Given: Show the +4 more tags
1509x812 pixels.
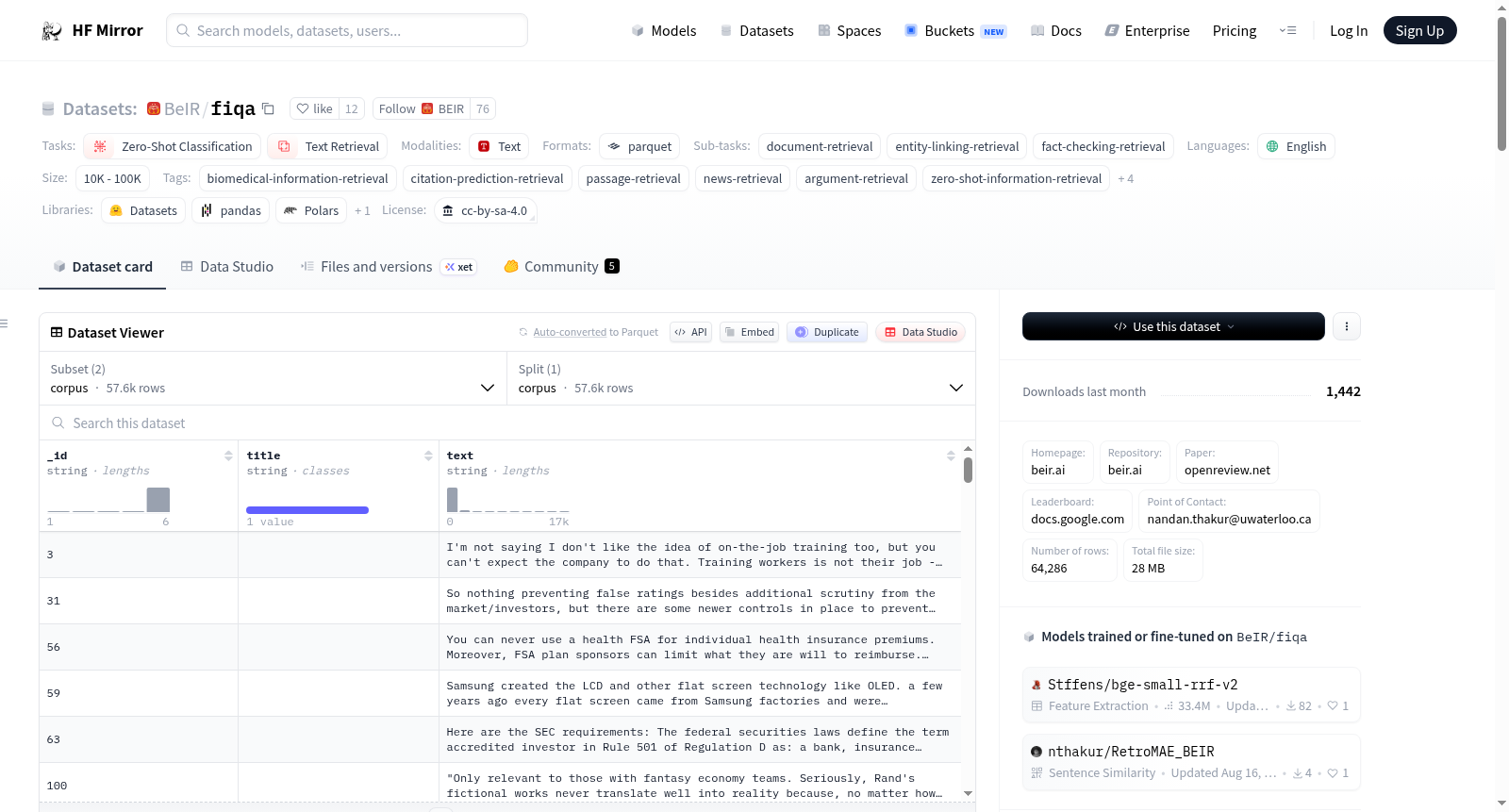Looking at the screenshot, I should tap(1126, 179).
